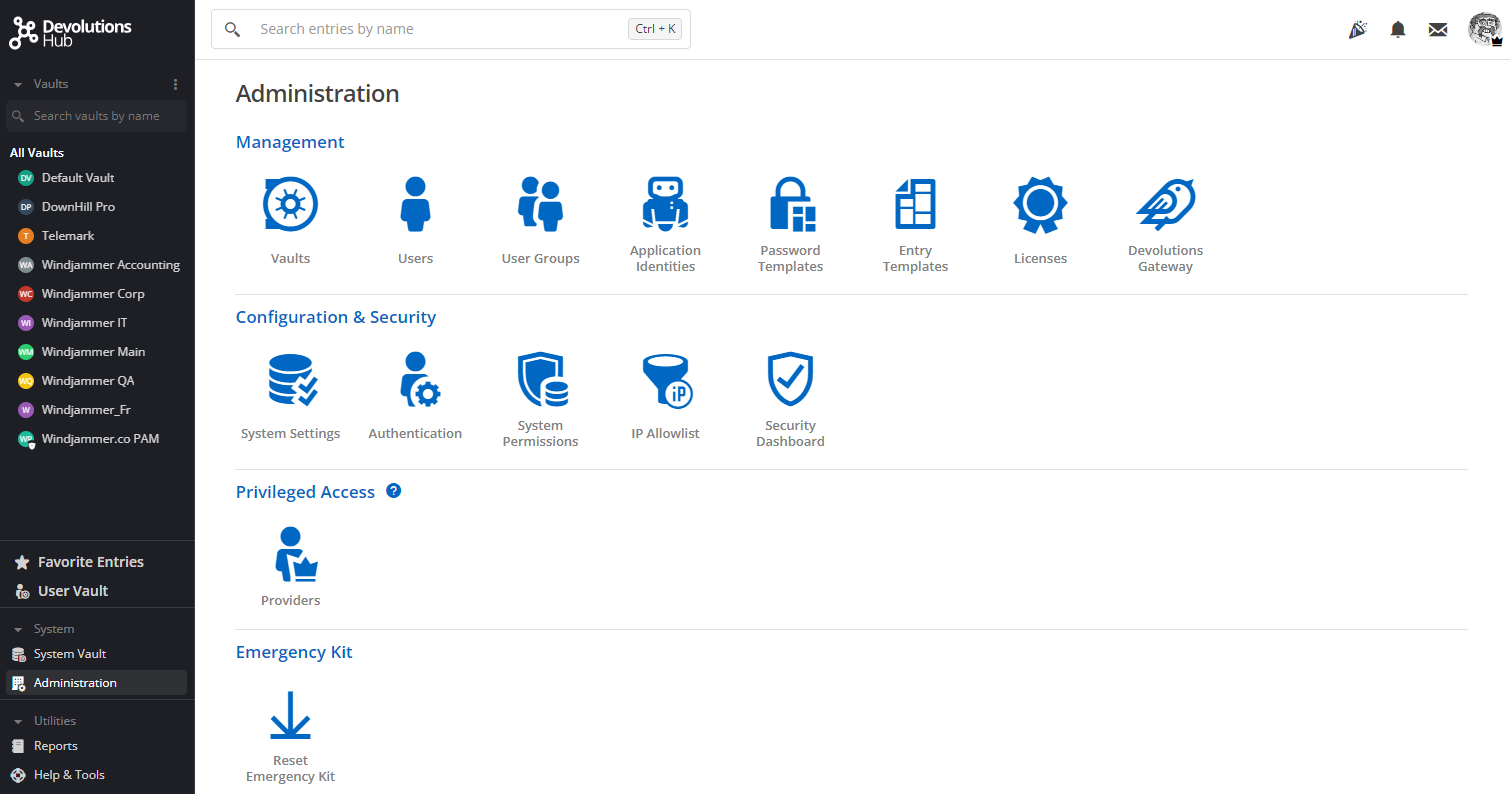Open System Permissions shield icon

click(541, 380)
